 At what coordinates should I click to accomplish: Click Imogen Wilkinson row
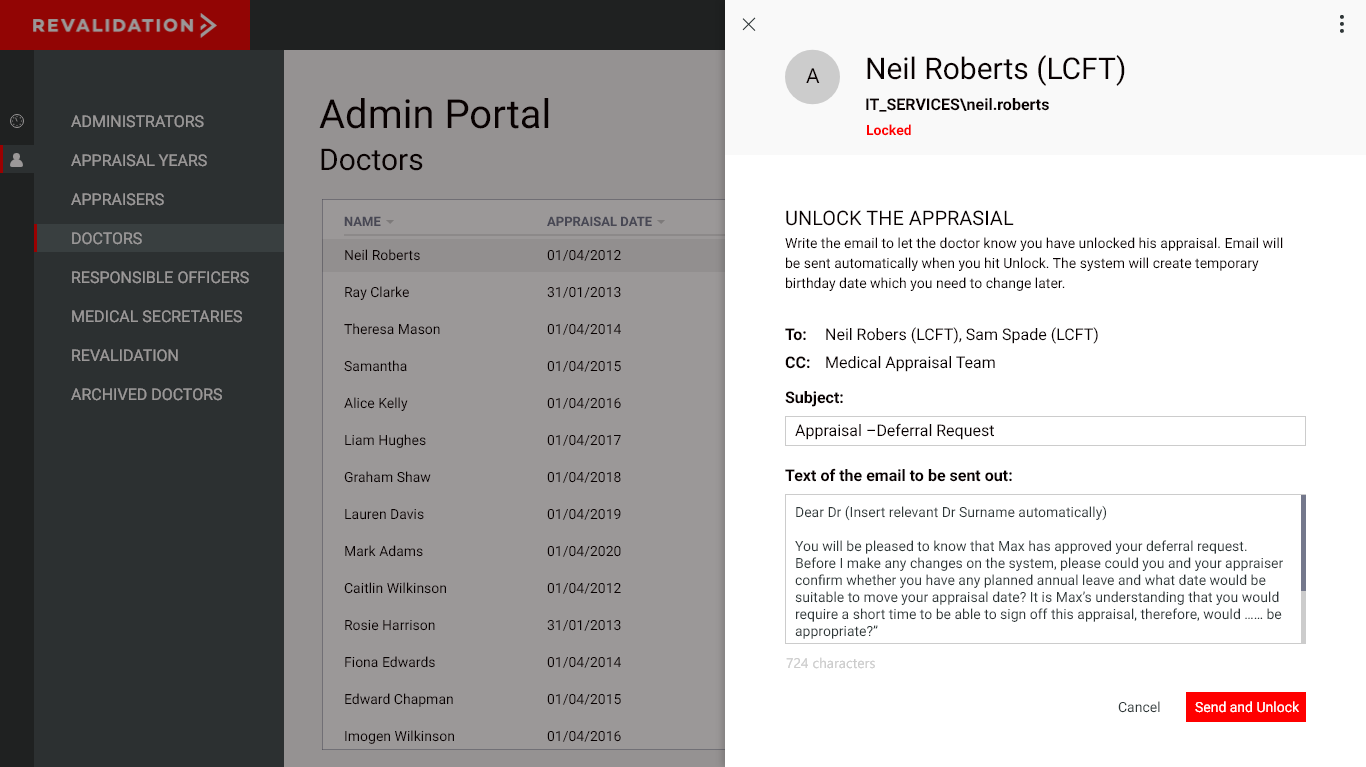click(524, 736)
